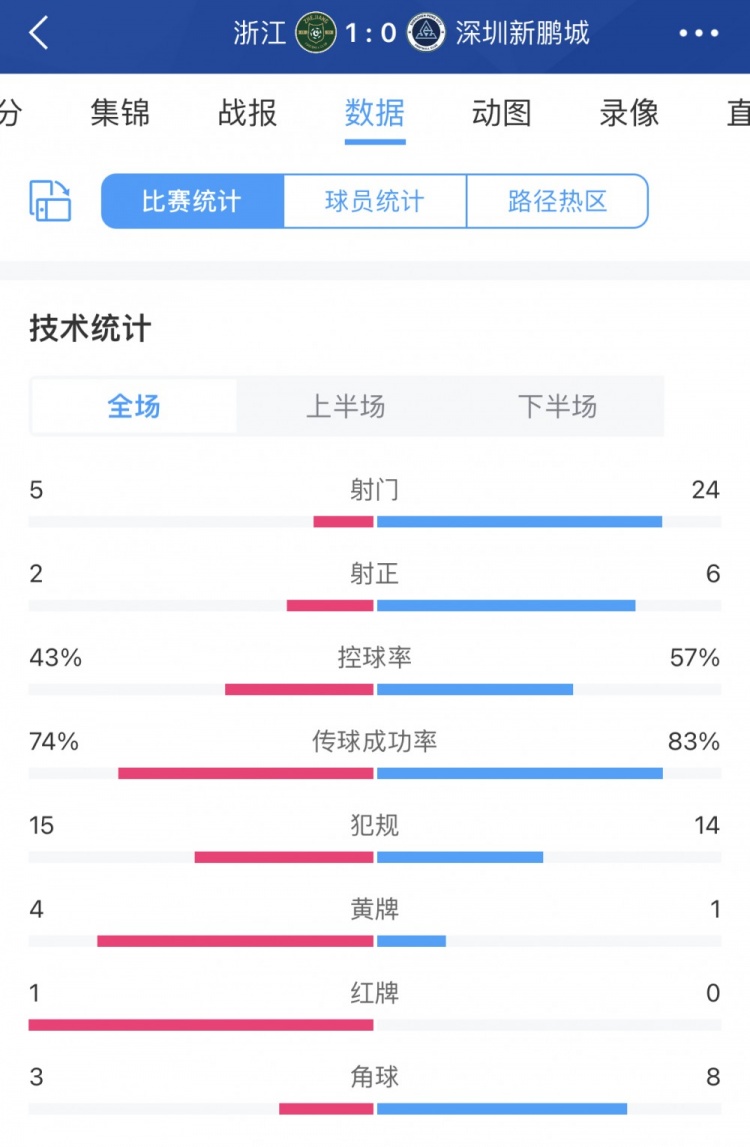Tap the screen rotate icon
750x1147 pixels.
coord(50,201)
